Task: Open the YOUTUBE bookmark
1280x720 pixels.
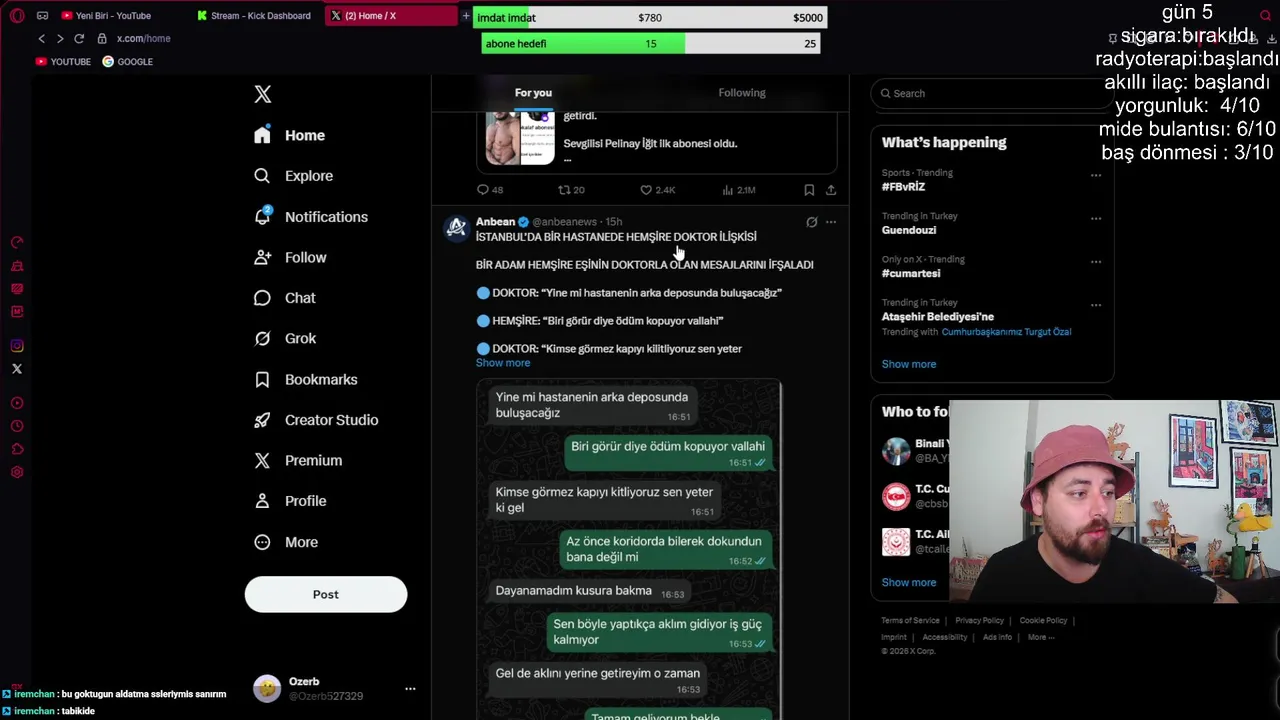Action: 63,62
